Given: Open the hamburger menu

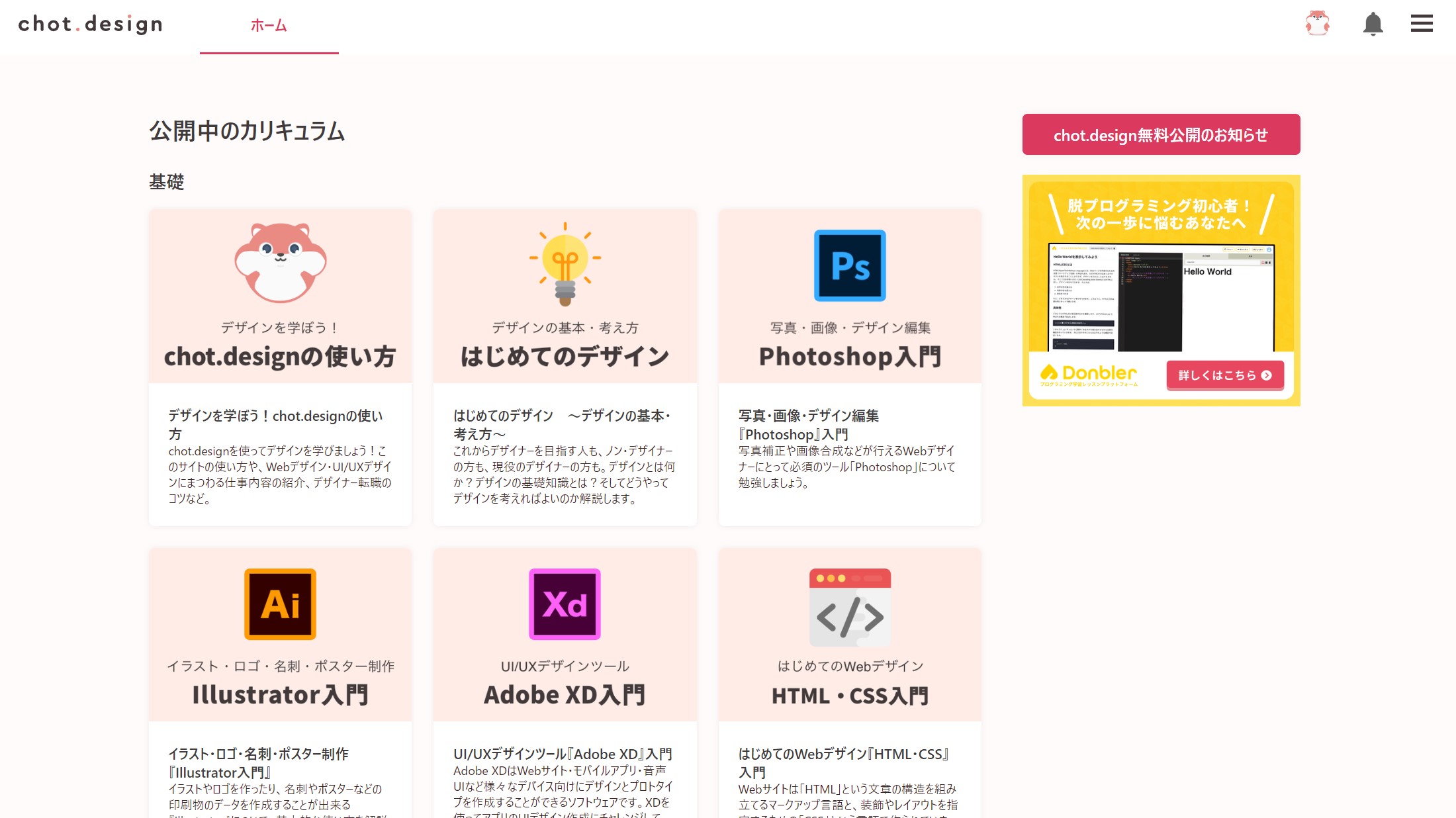Looking at the screenshot, I should (x=1421, y=24).
